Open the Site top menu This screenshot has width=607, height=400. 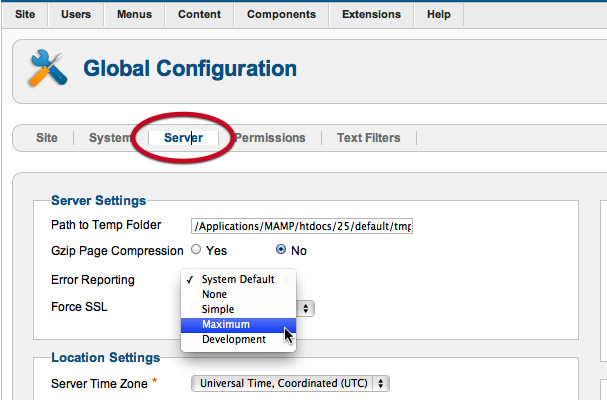click(25, 14)
